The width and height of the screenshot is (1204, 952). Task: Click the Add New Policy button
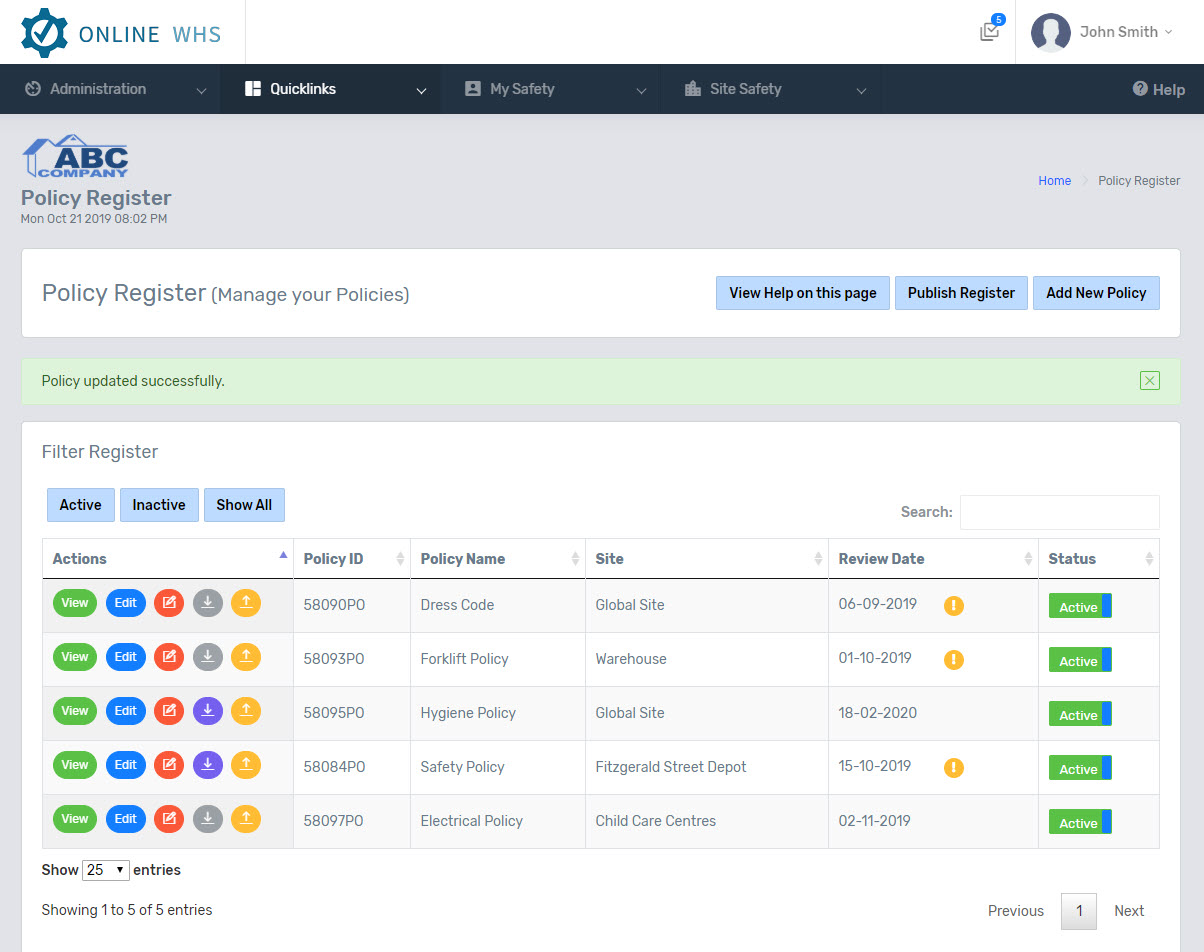coord(1096,293)
